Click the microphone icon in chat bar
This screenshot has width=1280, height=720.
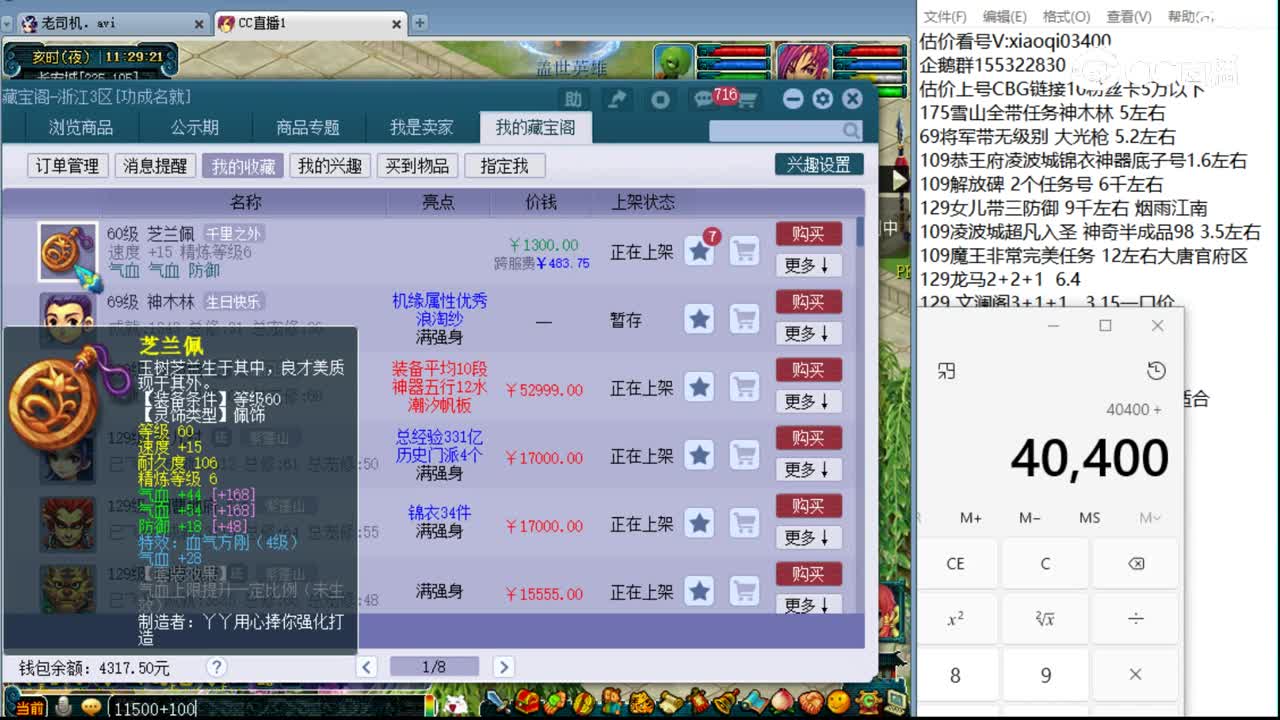click(x=64, y=707)
